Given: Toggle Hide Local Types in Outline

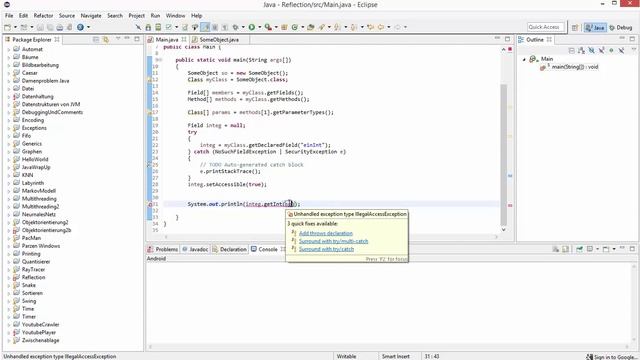Looking at the screenshot, I should pos(621,50).
